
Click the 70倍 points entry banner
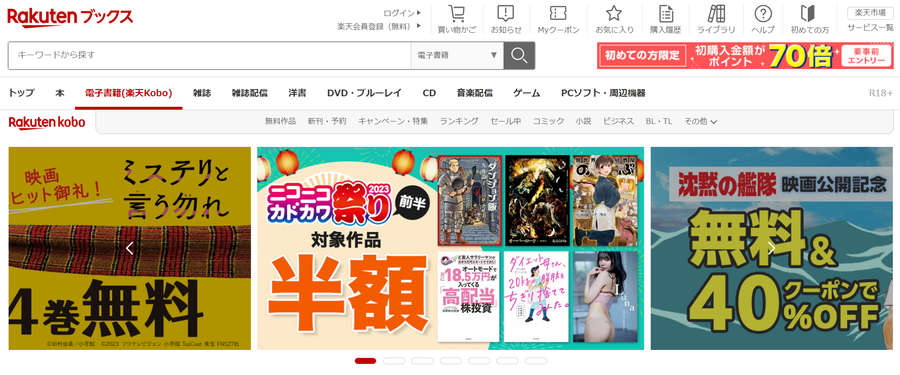(x=745, y=56)
